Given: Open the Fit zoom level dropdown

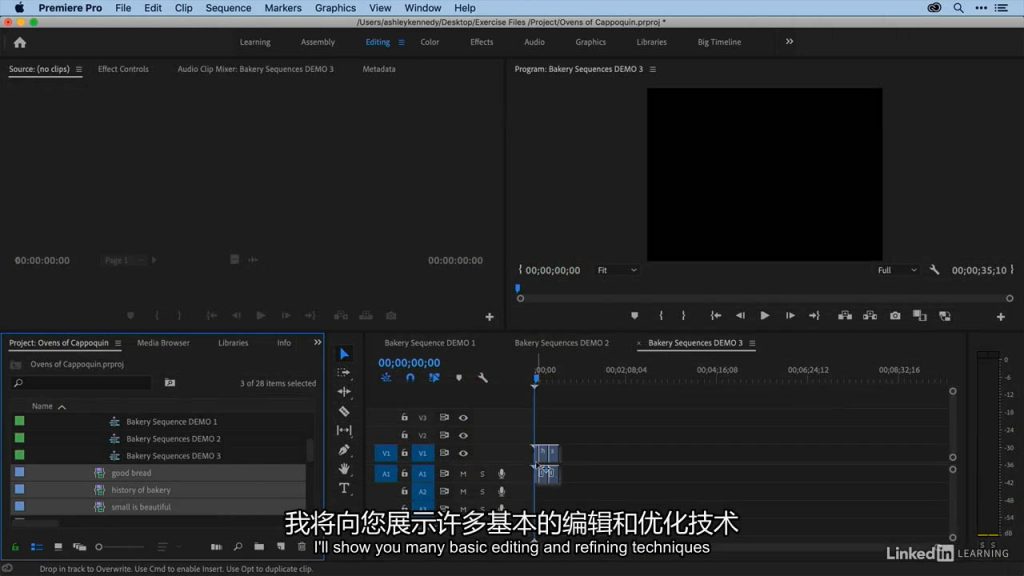Looking at the screenshot, I should pyautogui.click(x=616, y=270).
